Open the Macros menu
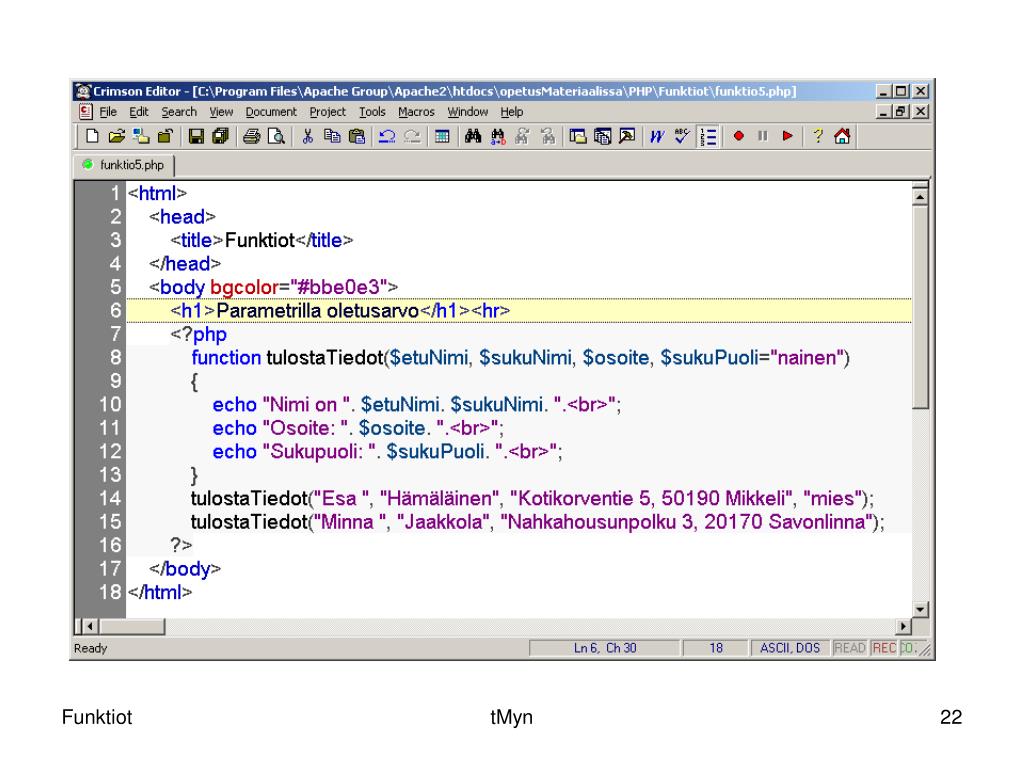Viewport: 1024px width, 768px height. (416, 112)
